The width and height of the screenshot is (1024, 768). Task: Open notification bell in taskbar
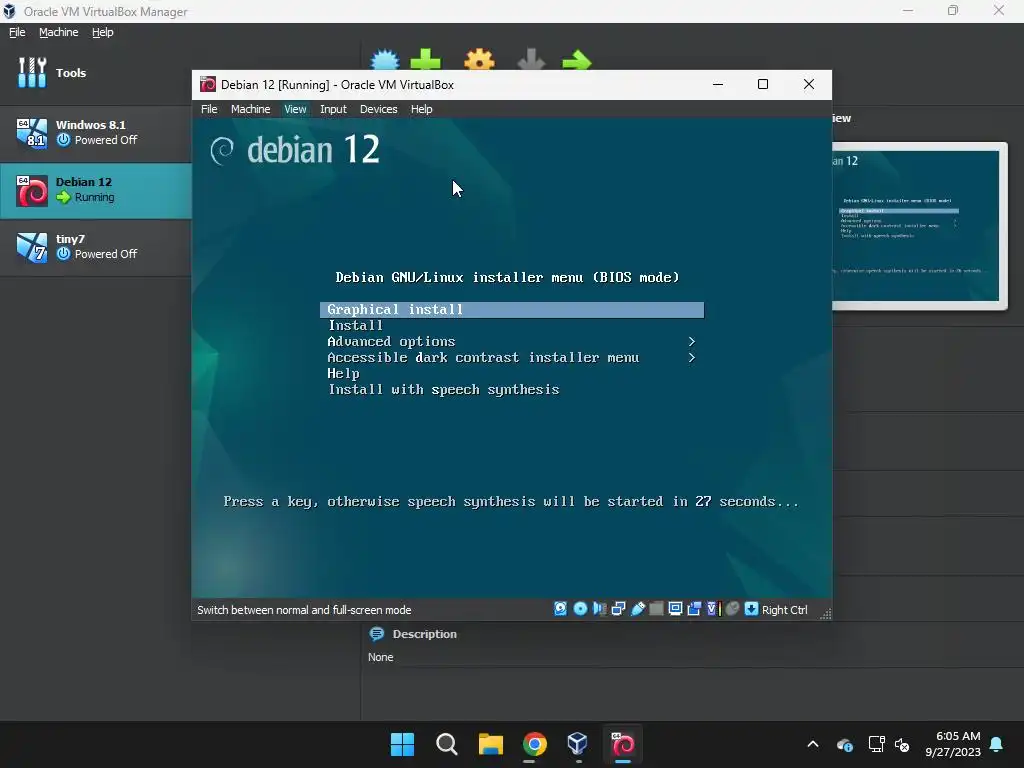click(997, 744)
